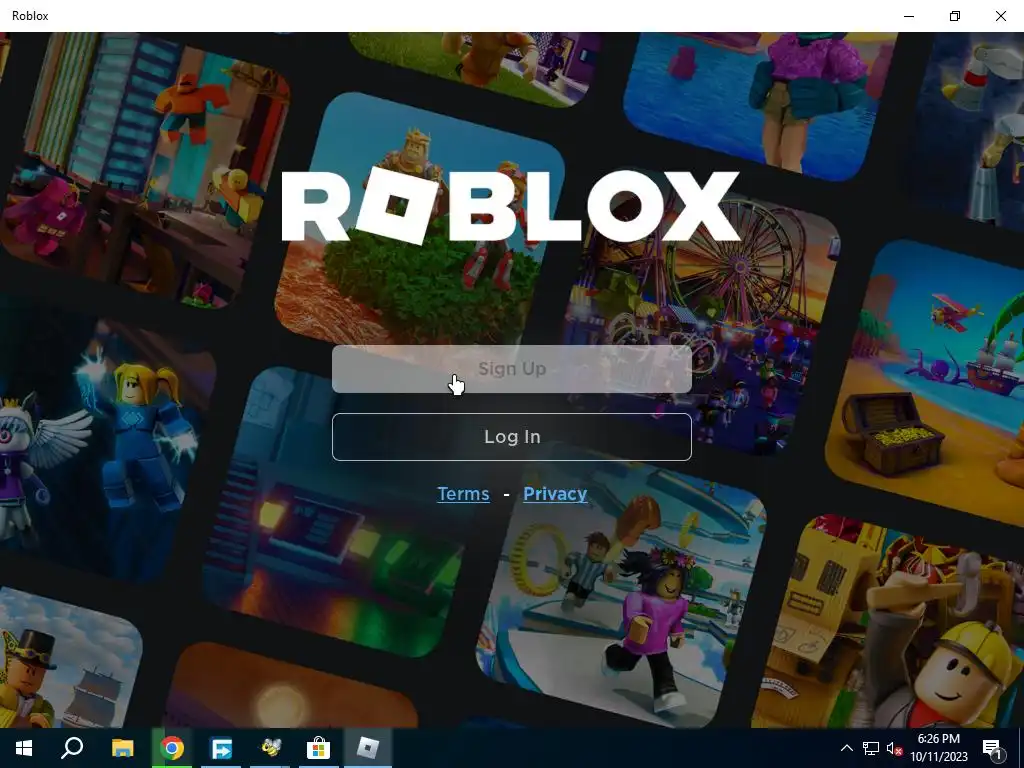This screenshot has height=768, width=1024.
Task: Open the bee icon app in taskbar
Action: click(x=270, y=748)
